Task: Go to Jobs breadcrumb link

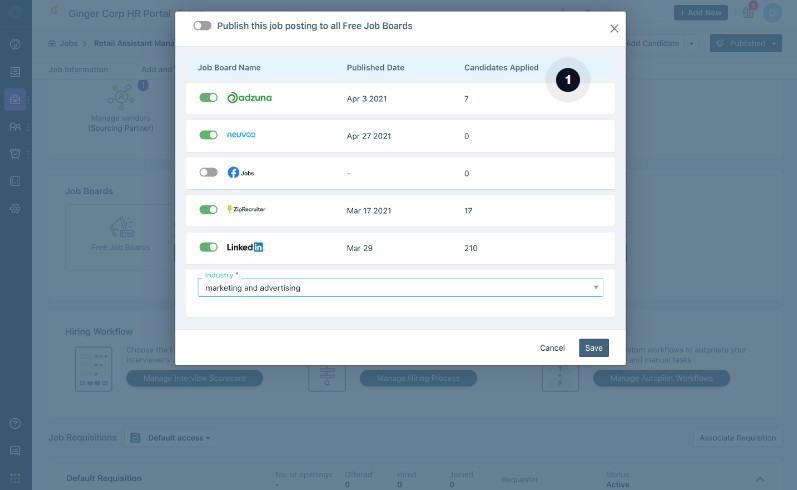Action: click(68, 43)
